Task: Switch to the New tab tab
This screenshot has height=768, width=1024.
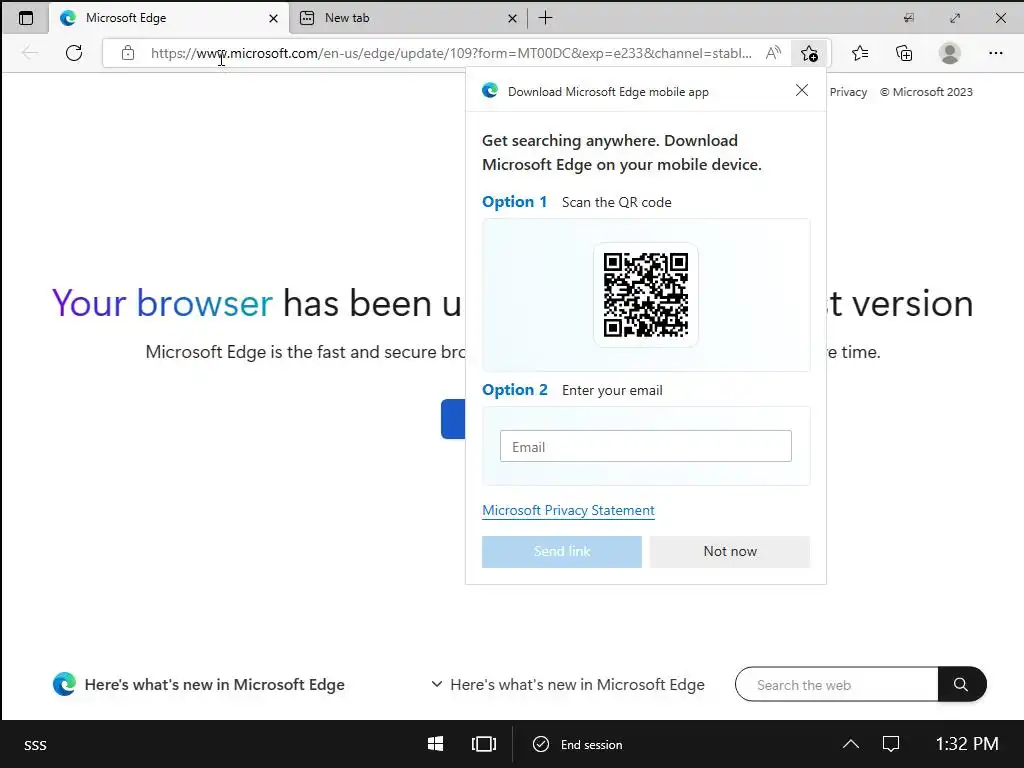Action: [x=408, y=18]
